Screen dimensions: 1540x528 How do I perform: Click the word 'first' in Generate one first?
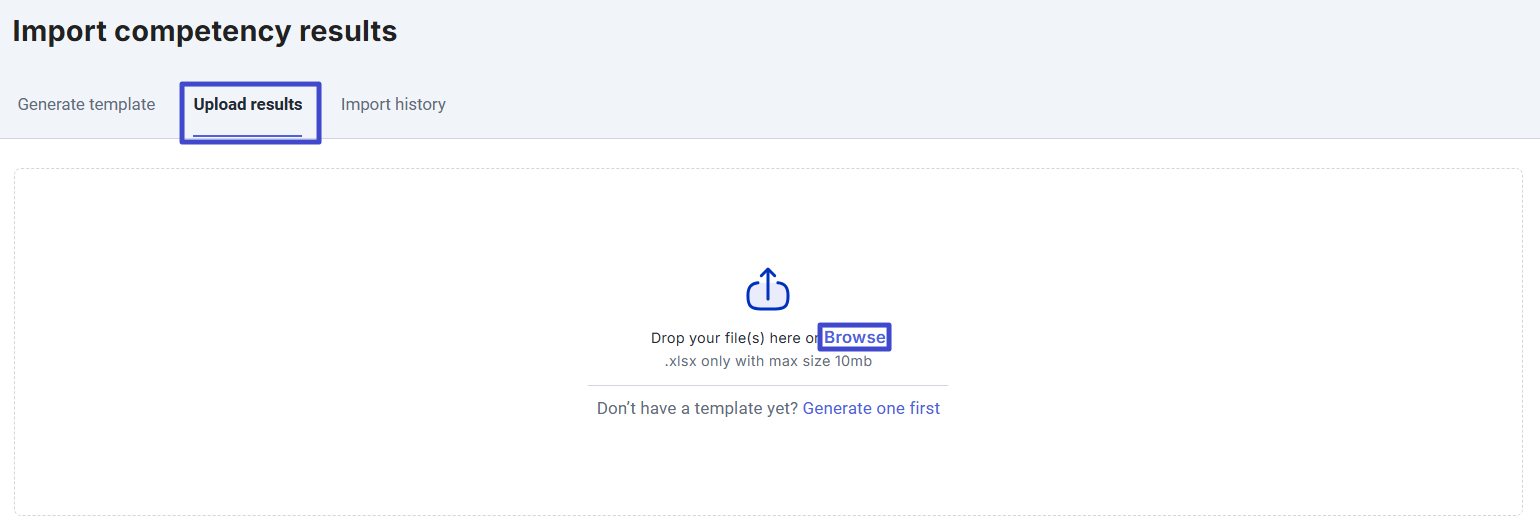[923, 408]
